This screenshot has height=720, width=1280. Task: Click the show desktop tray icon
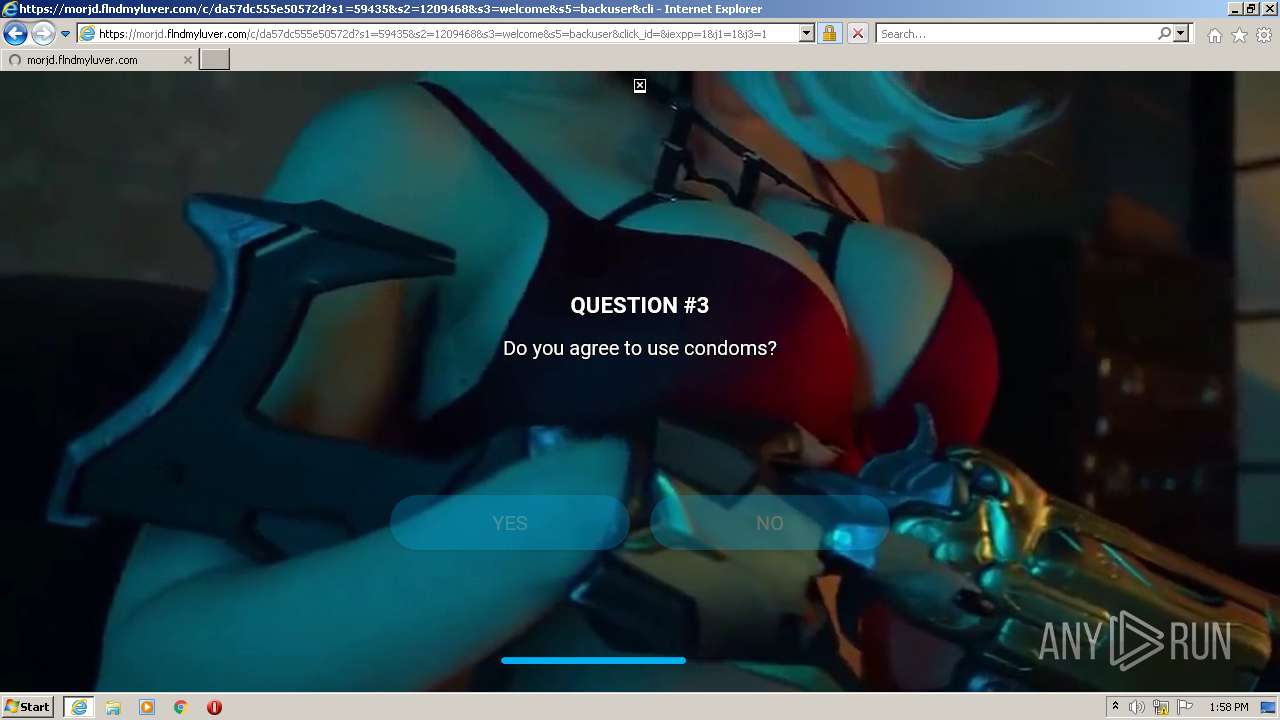(1267, 707)
